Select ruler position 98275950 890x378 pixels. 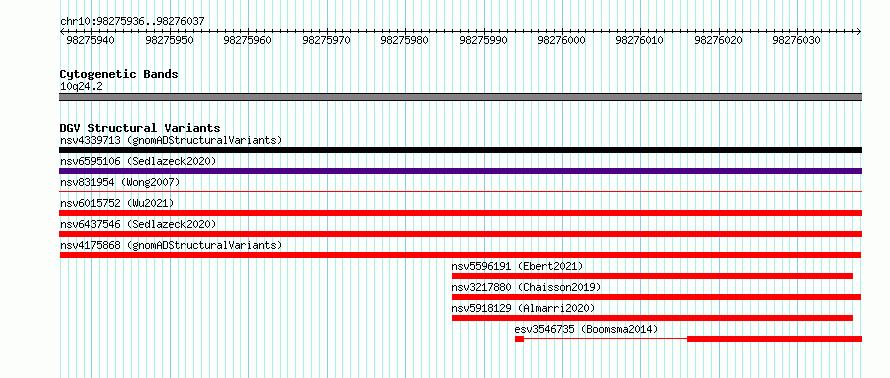[x=169, y=40]
